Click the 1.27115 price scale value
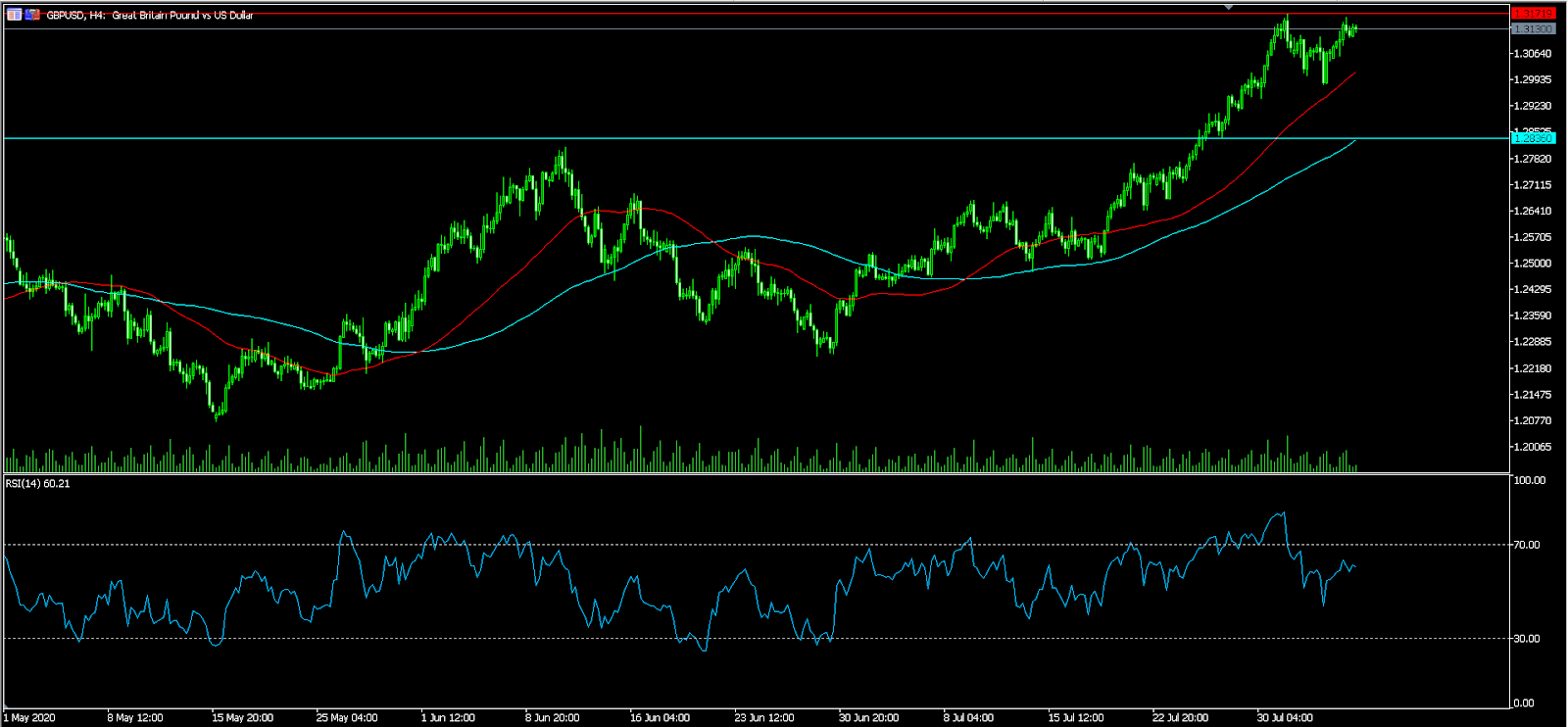This screenshot has height=727, width=1568. click(x=1533, y=185)
